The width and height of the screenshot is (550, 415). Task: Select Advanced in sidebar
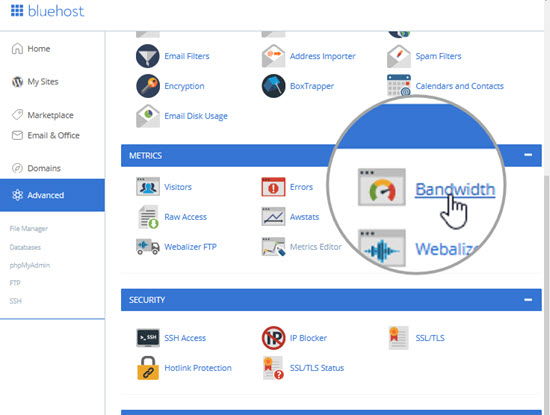[52, 195]
